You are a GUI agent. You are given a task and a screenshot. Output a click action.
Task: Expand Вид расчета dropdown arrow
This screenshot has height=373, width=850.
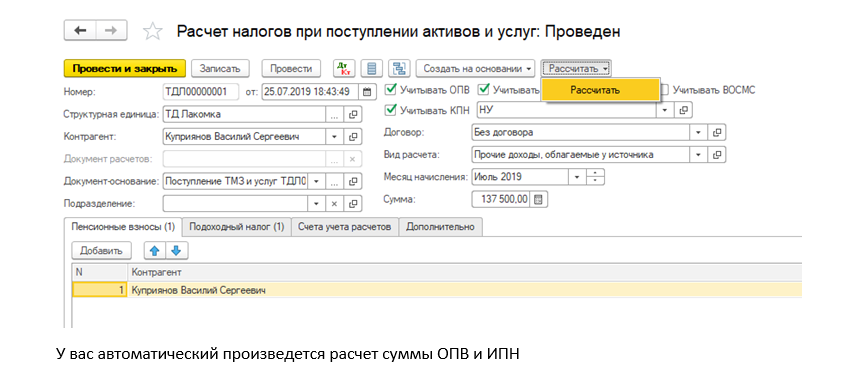(698, 155)
